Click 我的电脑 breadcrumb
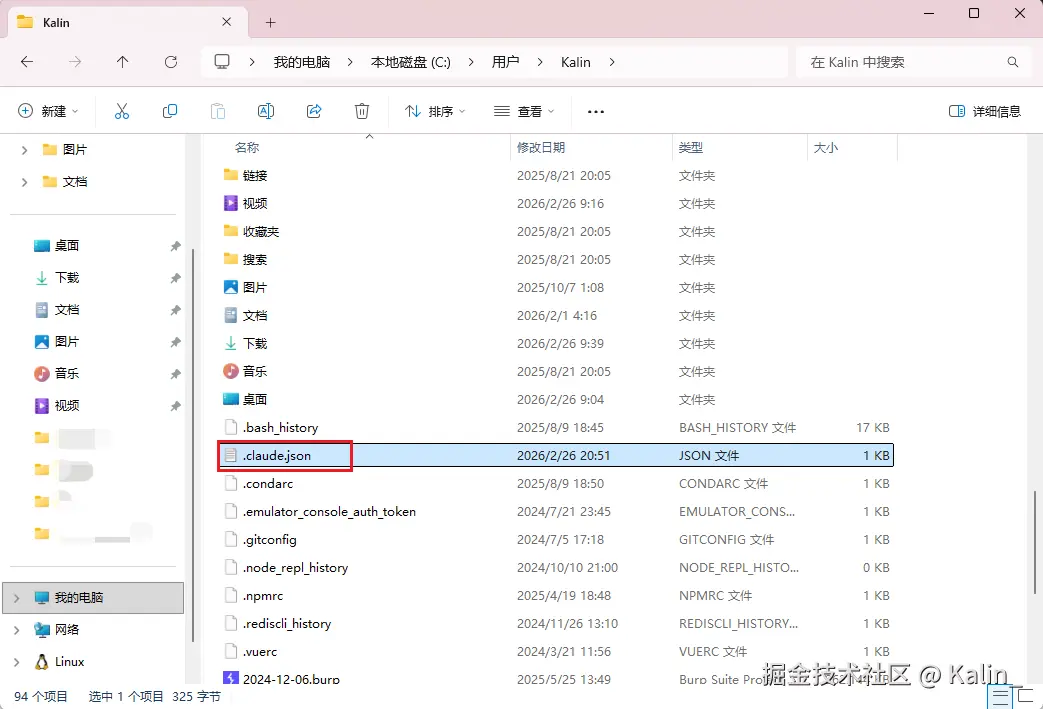Viewport: 1043px width, 709px height. click(x=302, y=62)
